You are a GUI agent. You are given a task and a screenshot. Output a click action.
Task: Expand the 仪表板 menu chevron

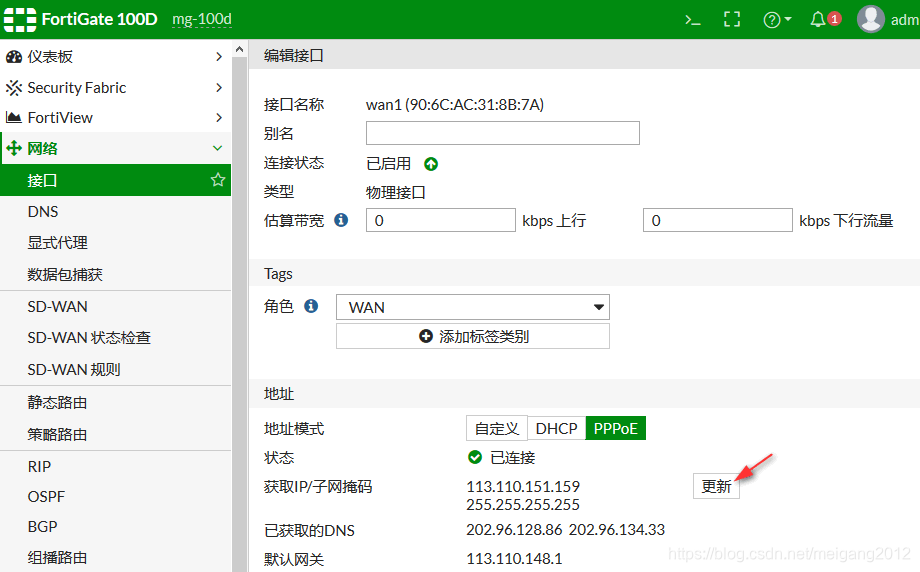click(x=219, y=57)
